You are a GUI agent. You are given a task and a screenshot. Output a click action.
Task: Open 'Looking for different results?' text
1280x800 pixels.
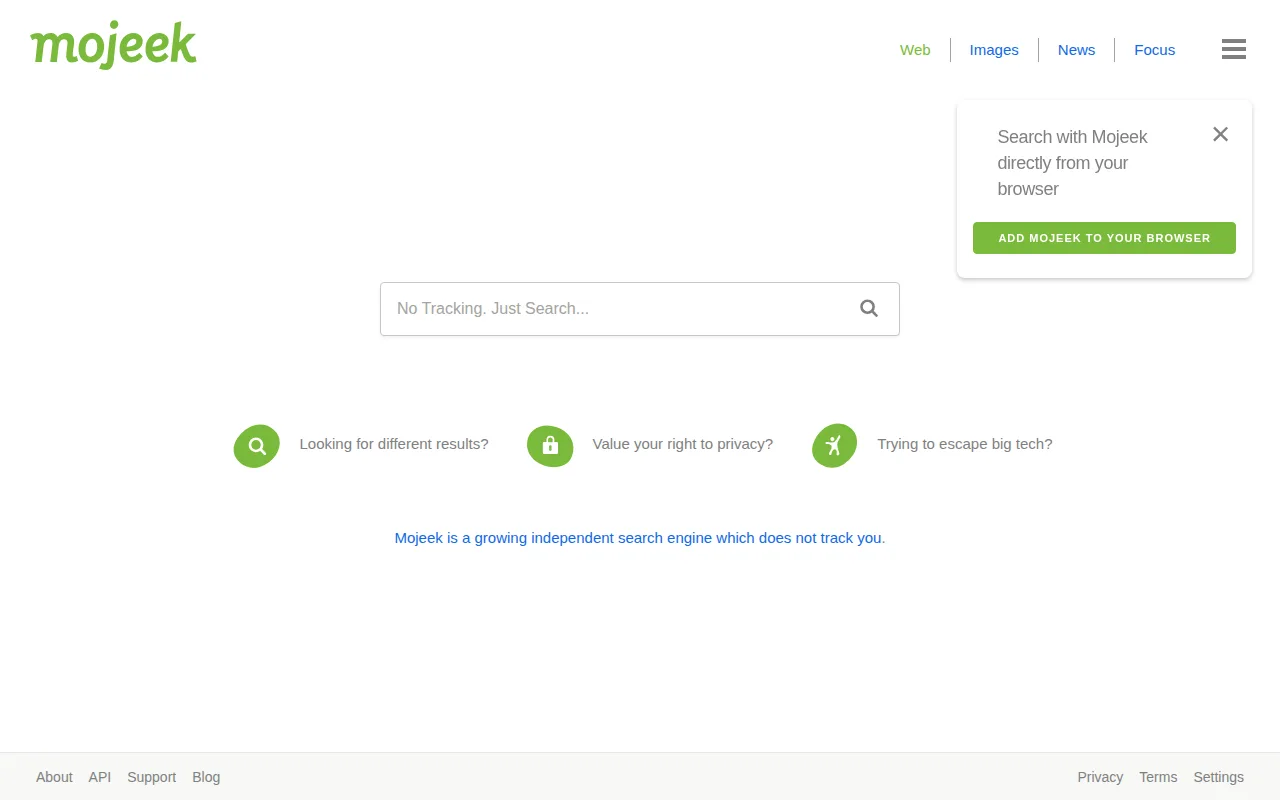[394, 444]
